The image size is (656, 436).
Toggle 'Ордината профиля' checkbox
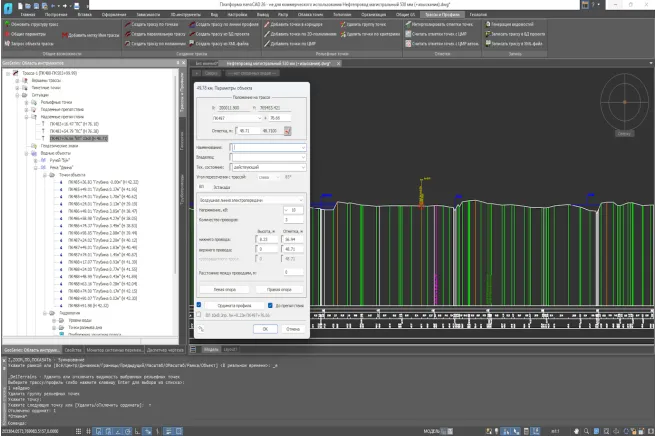tap(199, 304)
